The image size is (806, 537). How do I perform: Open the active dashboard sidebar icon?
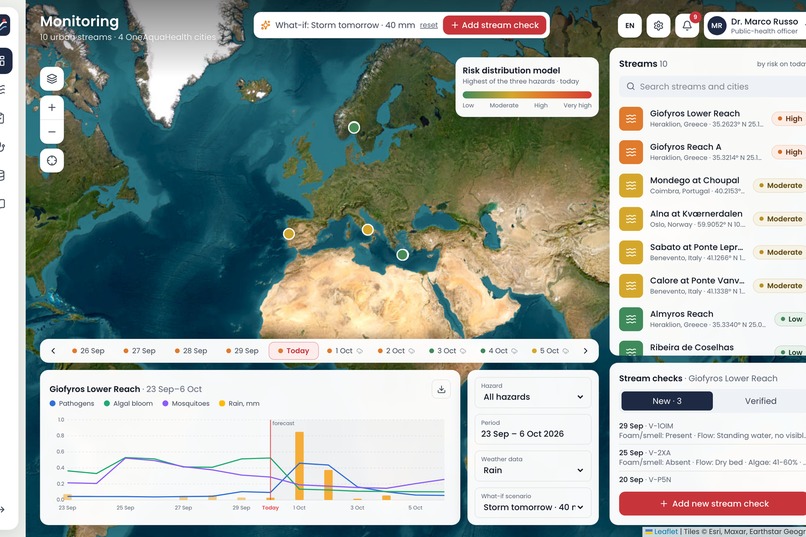pyautogui.click(x=4, y=61)
